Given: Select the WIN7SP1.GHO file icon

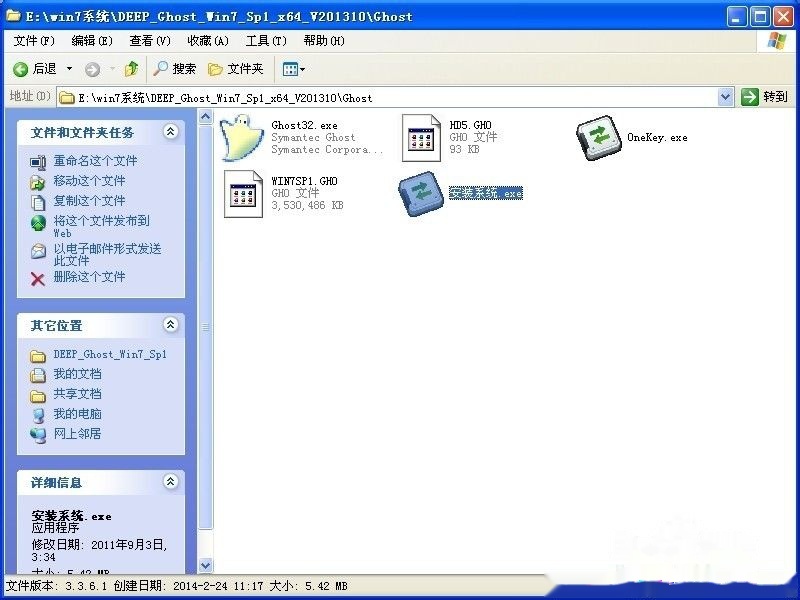Looking at the screenshot, I should (x=243, y=194).
